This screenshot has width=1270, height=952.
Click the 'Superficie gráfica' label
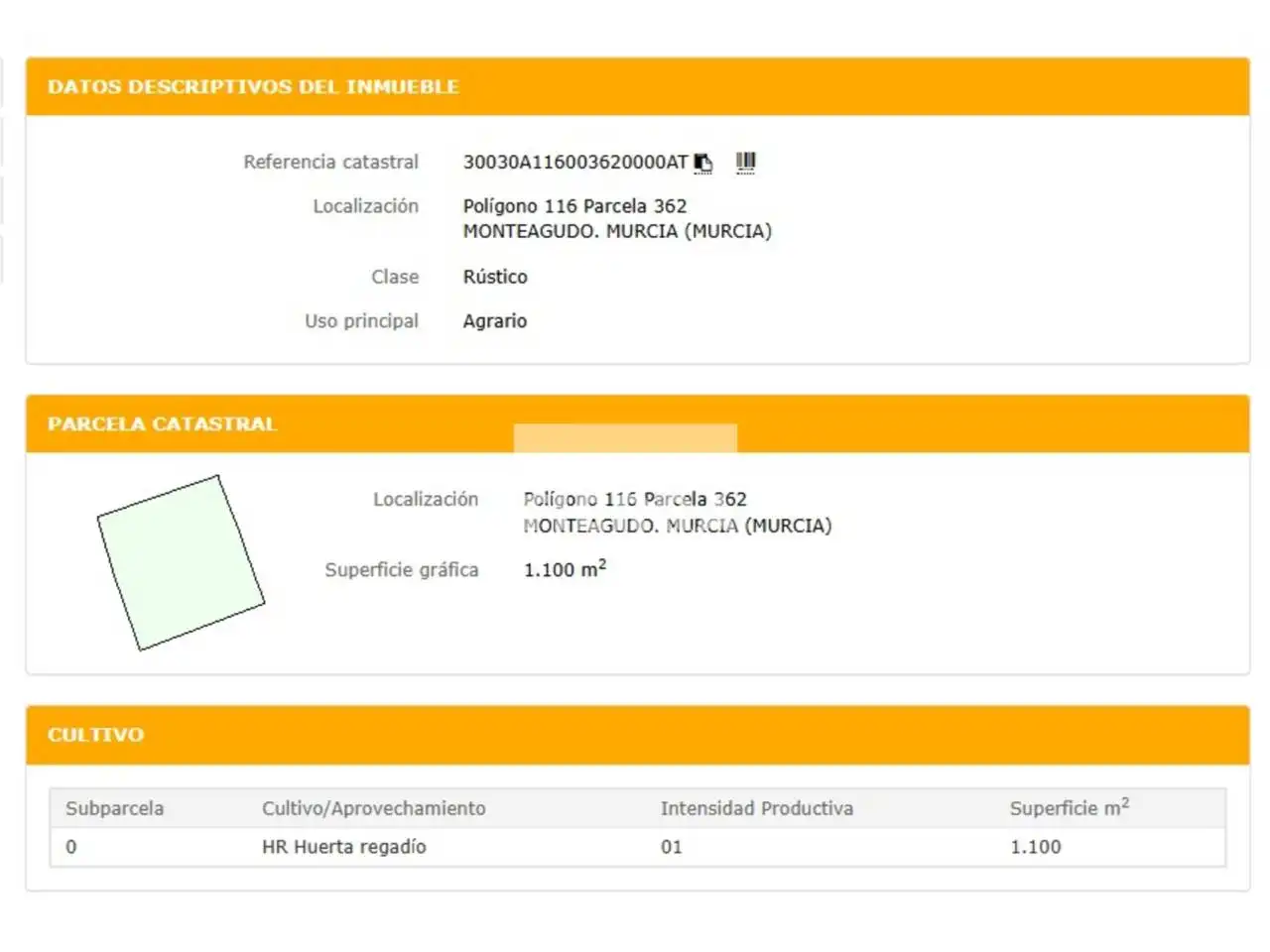click(402, 570)
